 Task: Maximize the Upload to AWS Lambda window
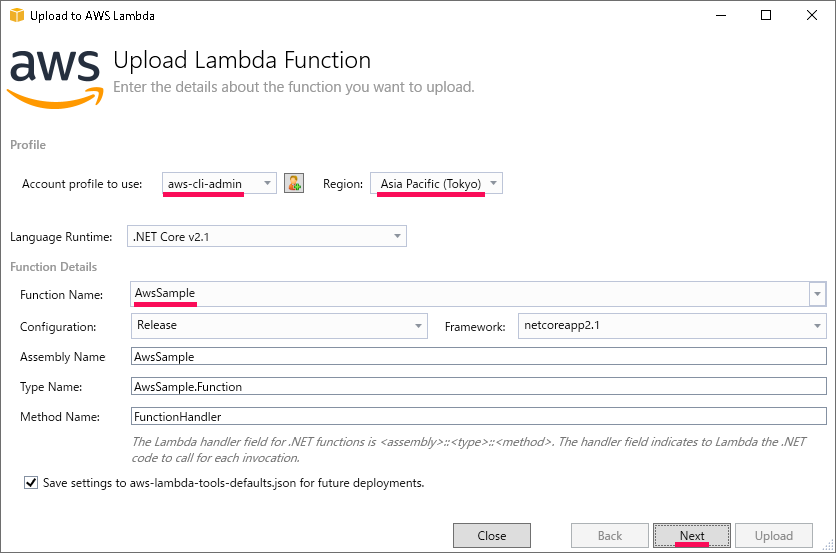(766, 15)
